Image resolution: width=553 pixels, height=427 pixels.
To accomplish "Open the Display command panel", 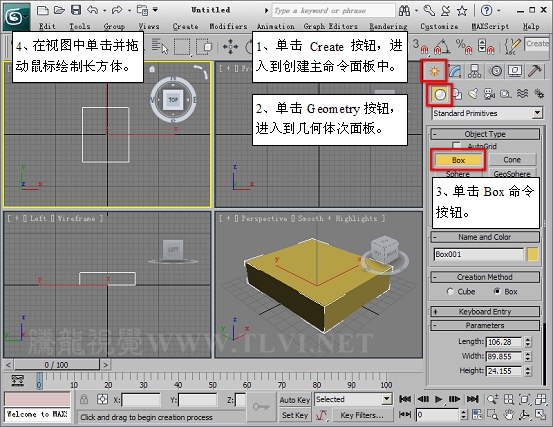I will (515, 71).
